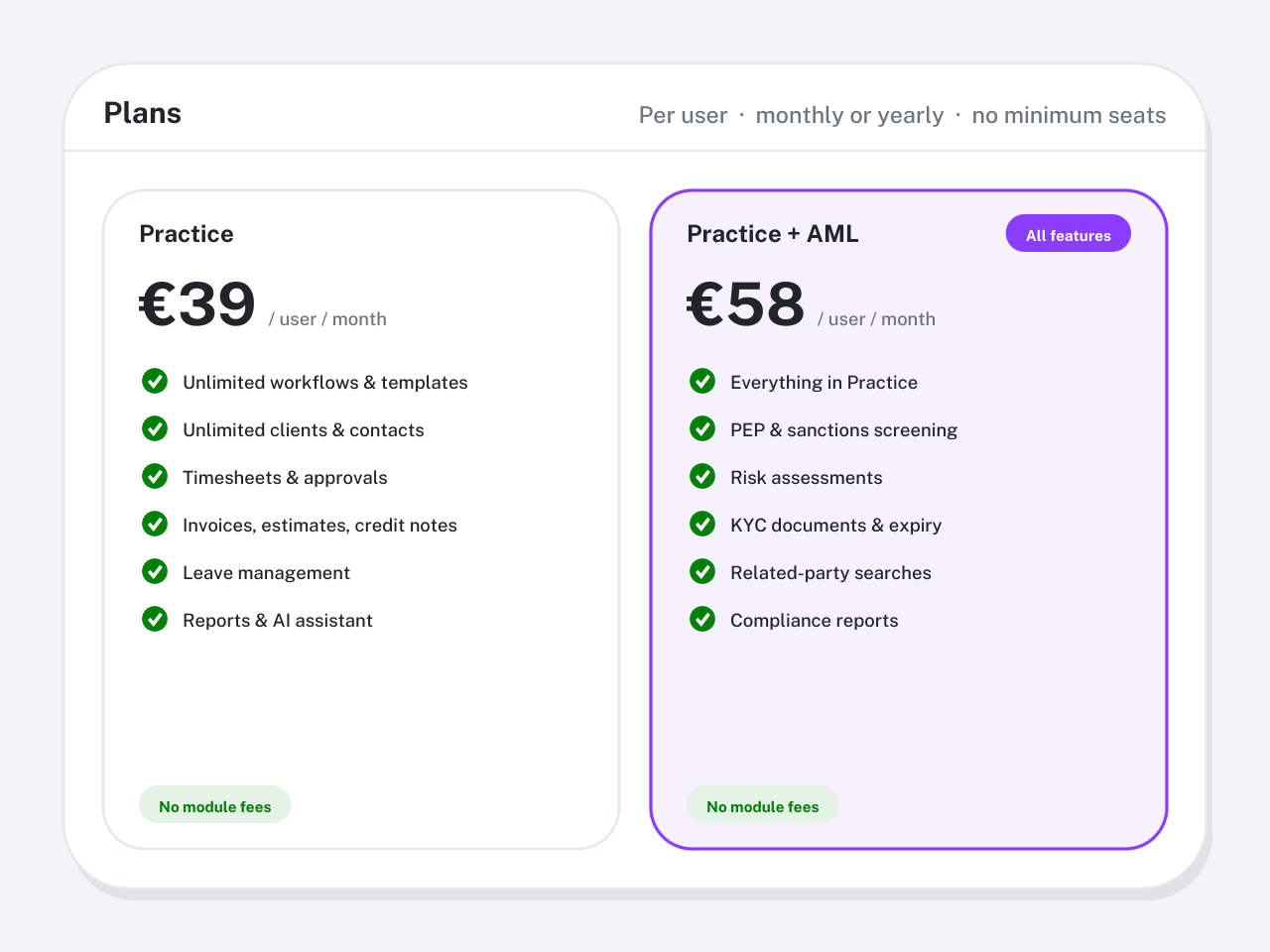
Task: Click the Compliance reports text
Action: click(x=814, y=621)
